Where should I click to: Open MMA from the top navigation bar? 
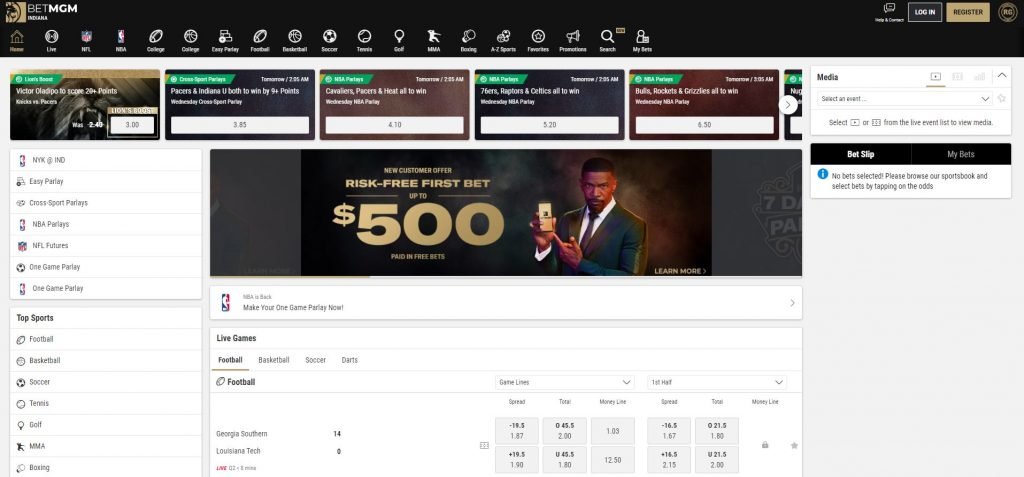(434, 40)
